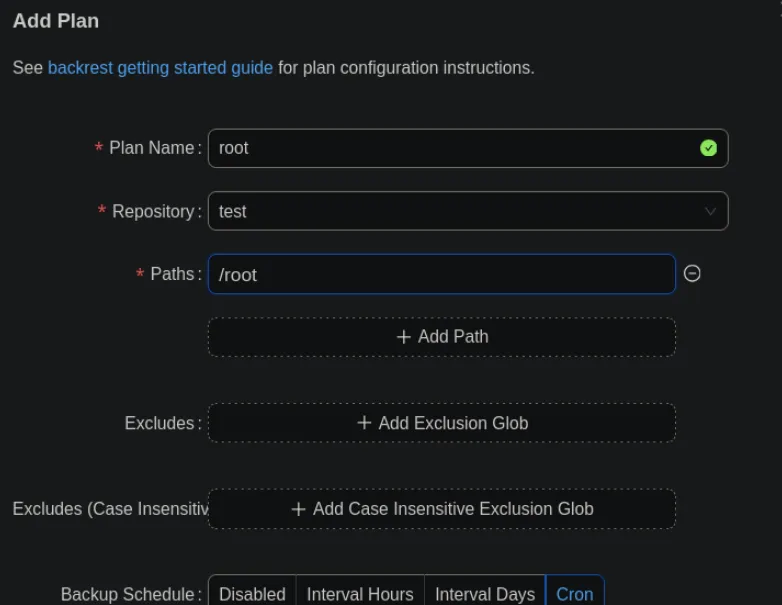782x605 pixels.
Task: Click green checkmark in Plan Name field
Action: [x=708, y=148]
